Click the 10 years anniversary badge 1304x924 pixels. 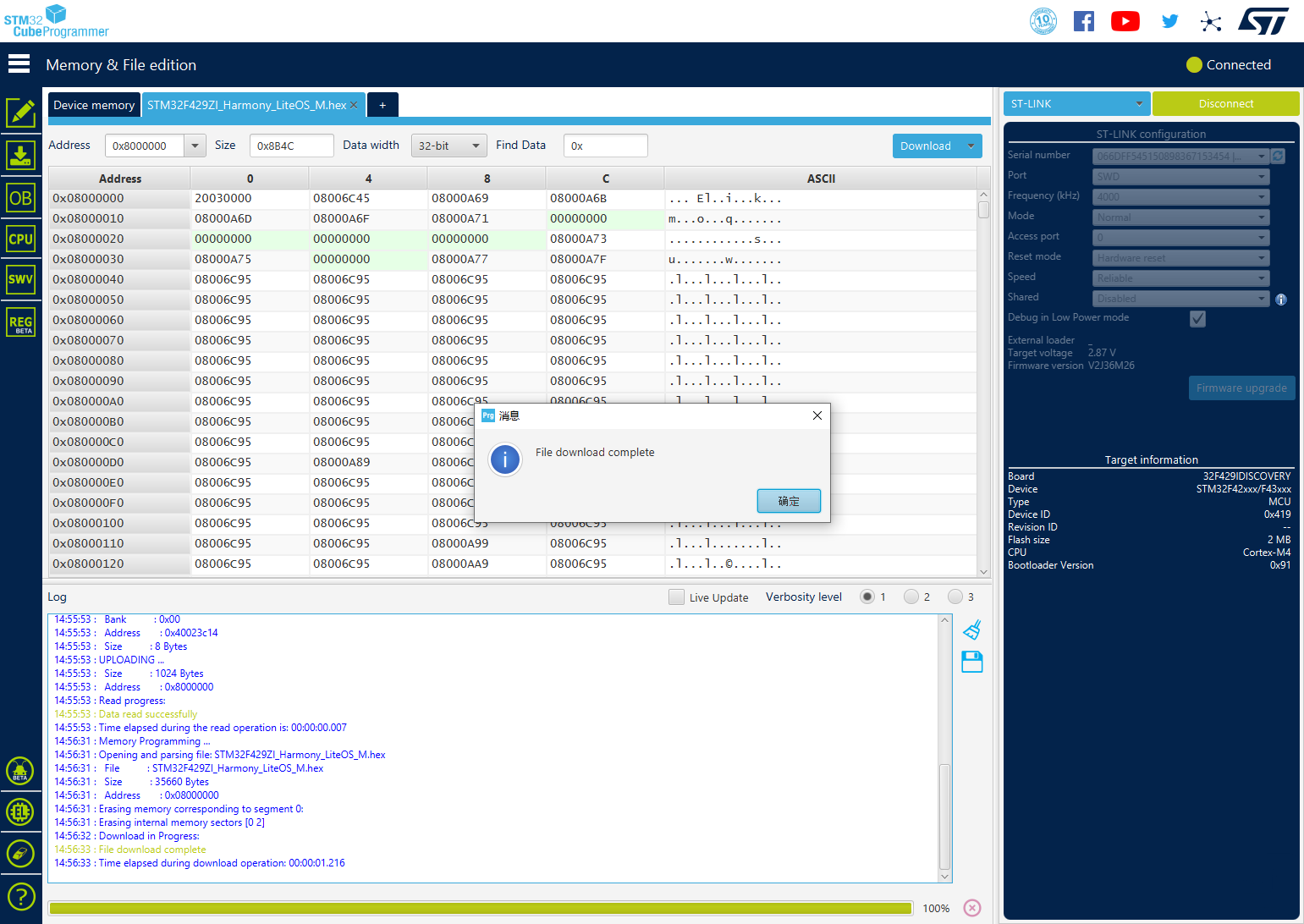point(1043,21)
